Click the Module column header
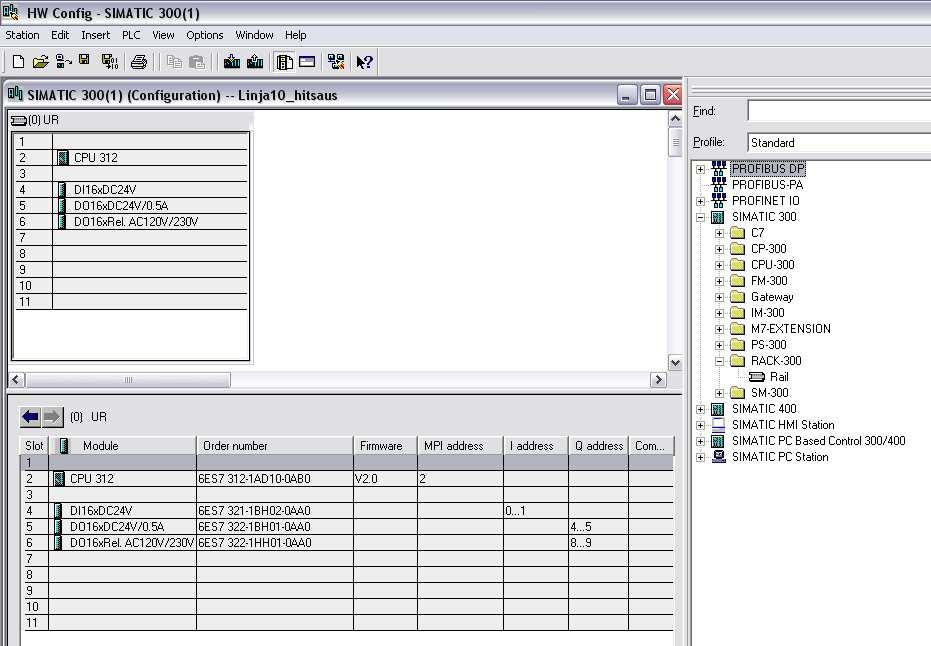Viewport: 931px width, 646px height. (x=122, y=446)
